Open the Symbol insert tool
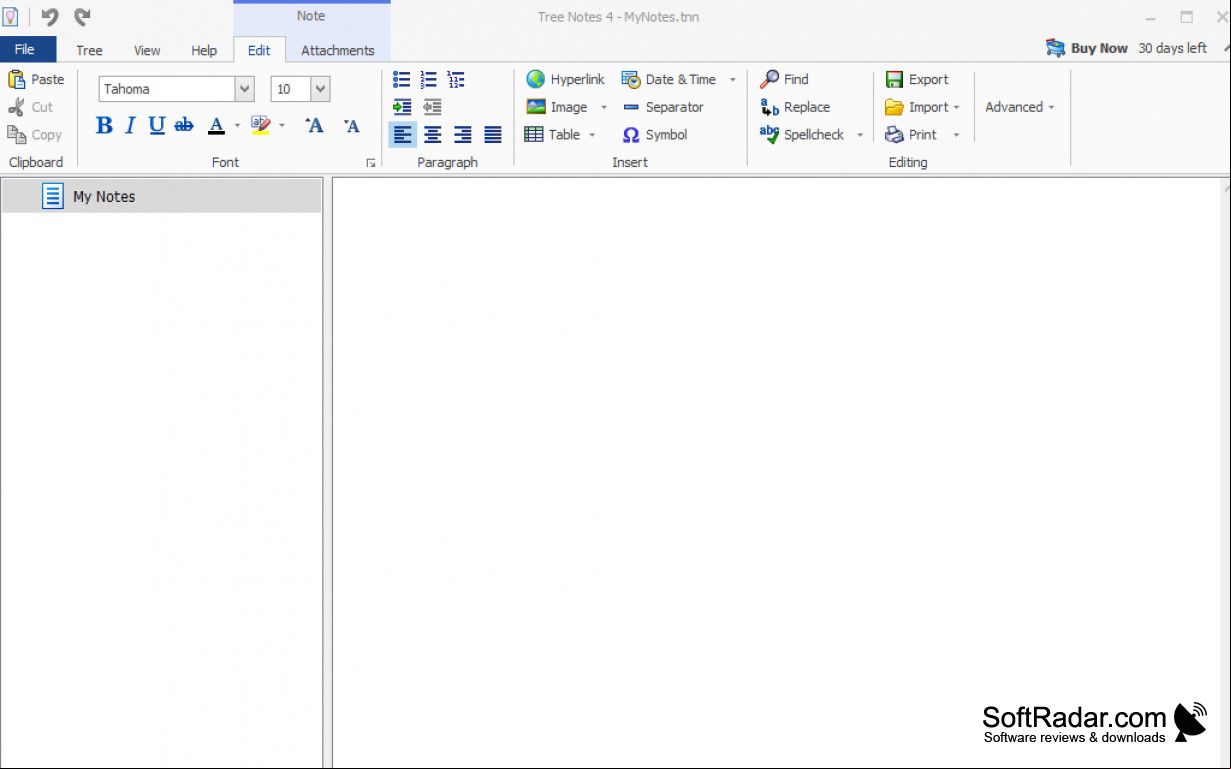The width and height of the screenshot is (1231, 769). (655, 135)
